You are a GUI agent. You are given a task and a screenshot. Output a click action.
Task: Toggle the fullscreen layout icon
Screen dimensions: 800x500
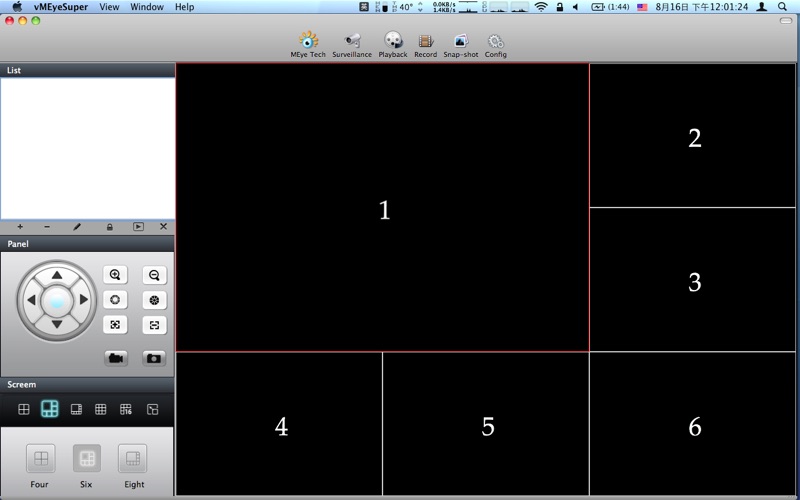click(152, 409)
